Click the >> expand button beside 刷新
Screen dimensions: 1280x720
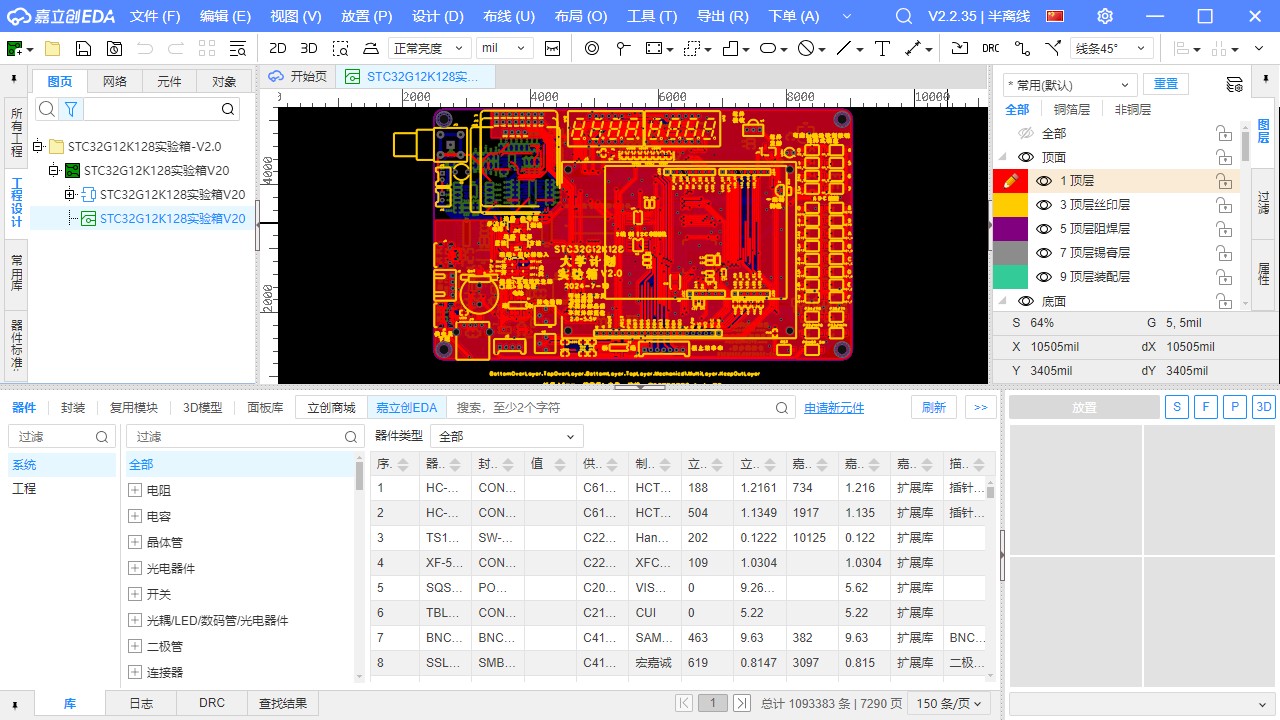click(980, 407)
